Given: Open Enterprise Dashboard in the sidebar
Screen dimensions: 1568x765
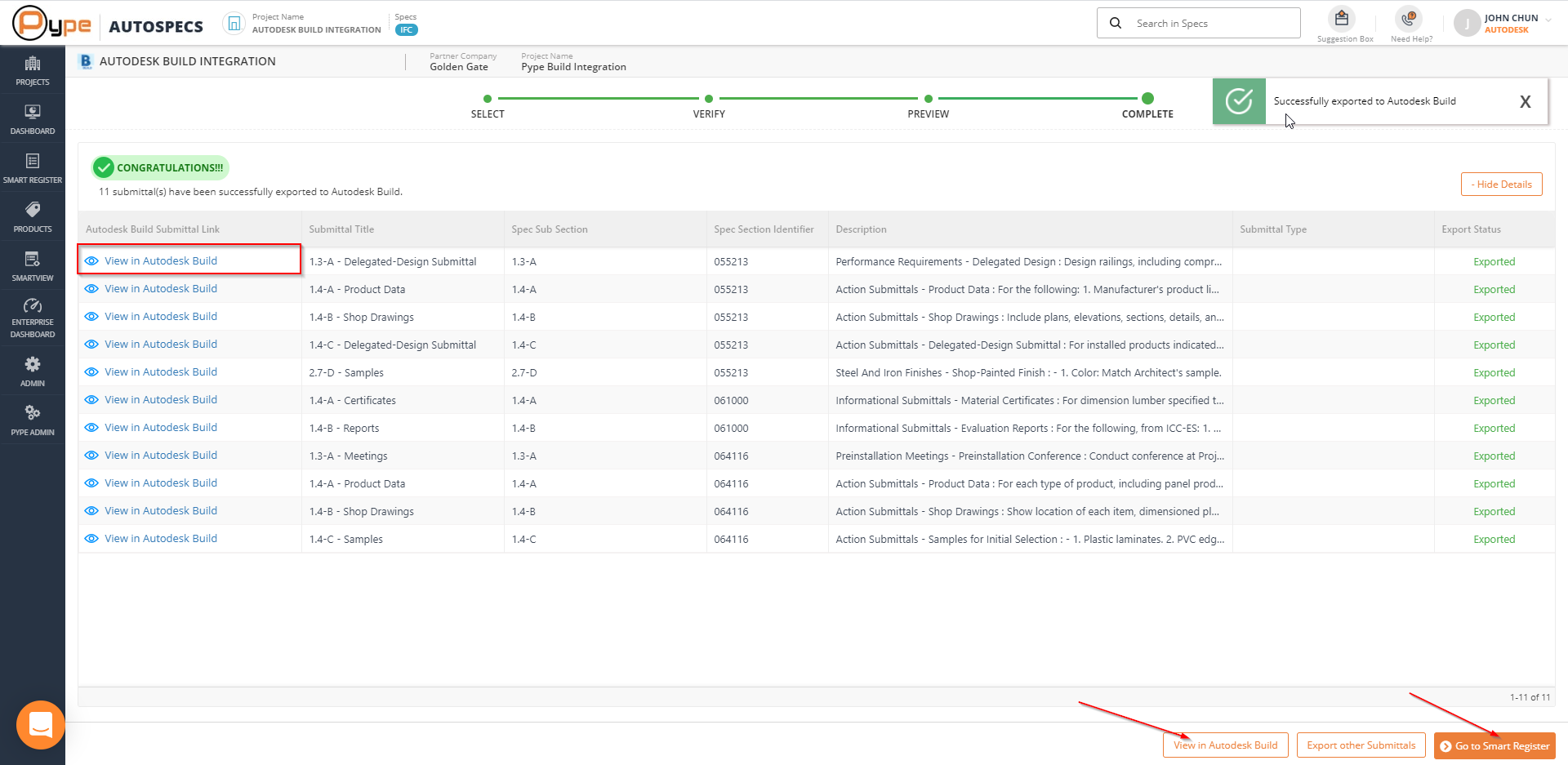Looking at the screenshot, I should [33, 318].
